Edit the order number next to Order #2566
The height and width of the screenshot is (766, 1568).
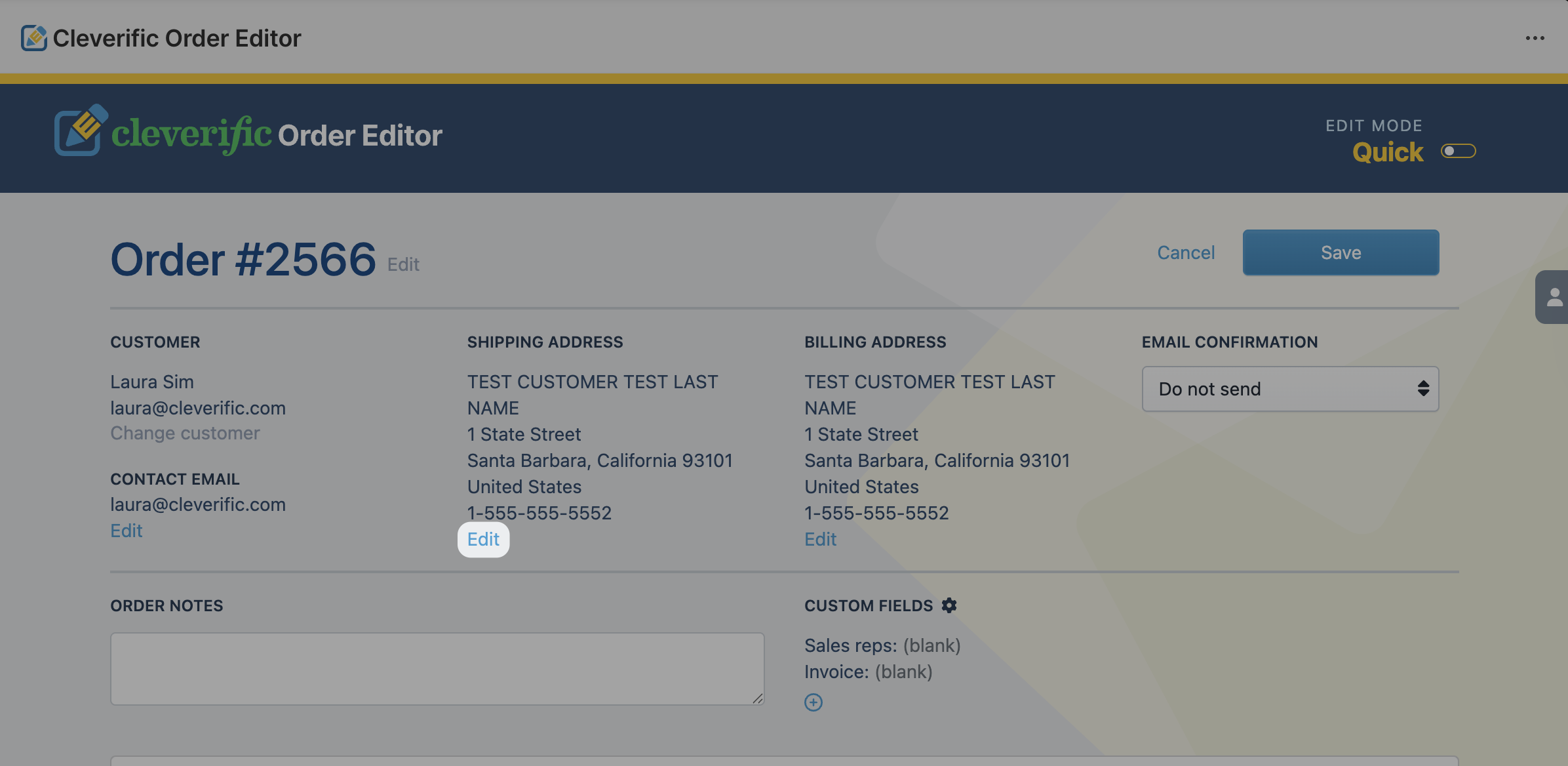point(403,264)
